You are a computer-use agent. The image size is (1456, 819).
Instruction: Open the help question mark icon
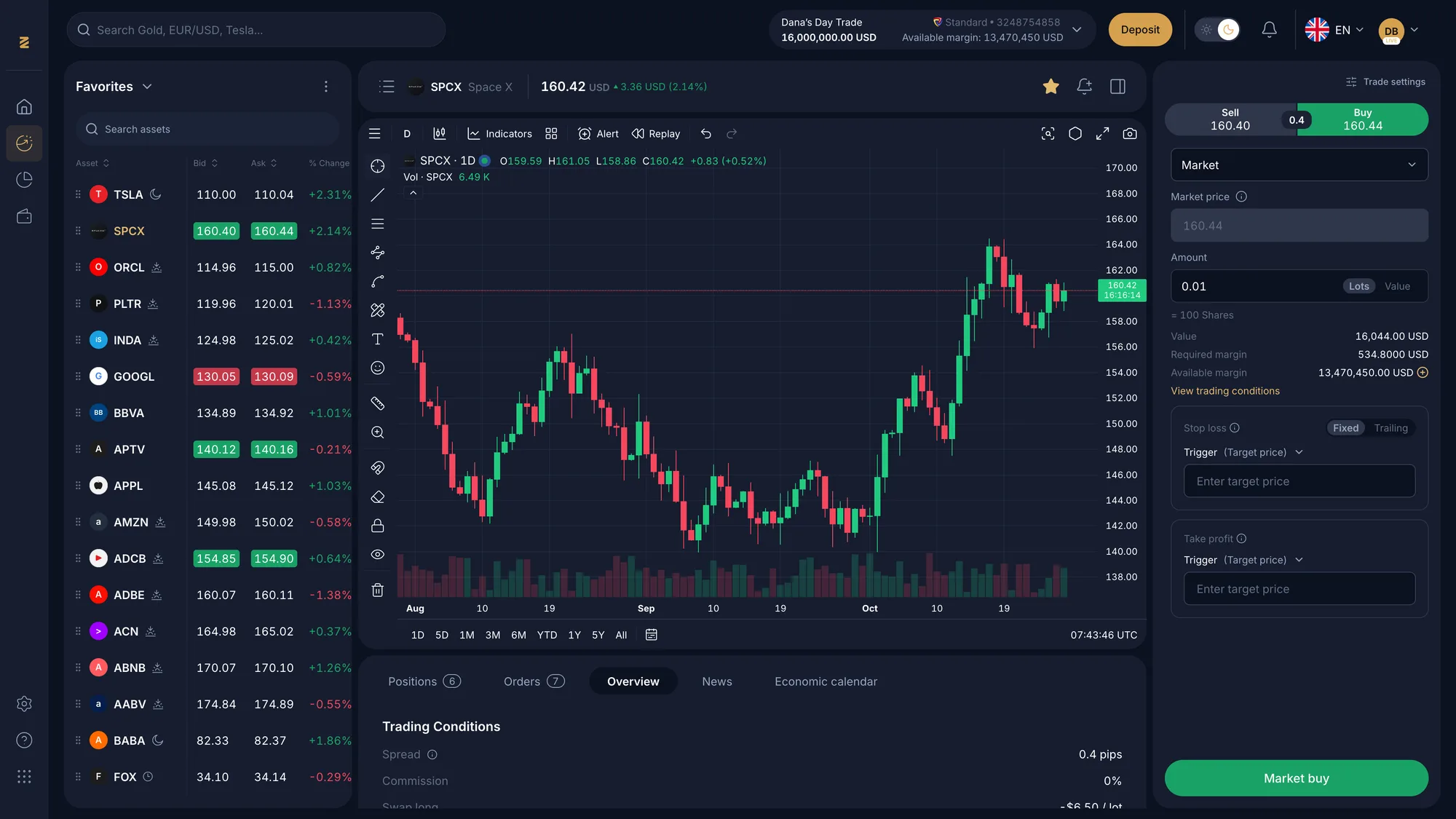24,740
